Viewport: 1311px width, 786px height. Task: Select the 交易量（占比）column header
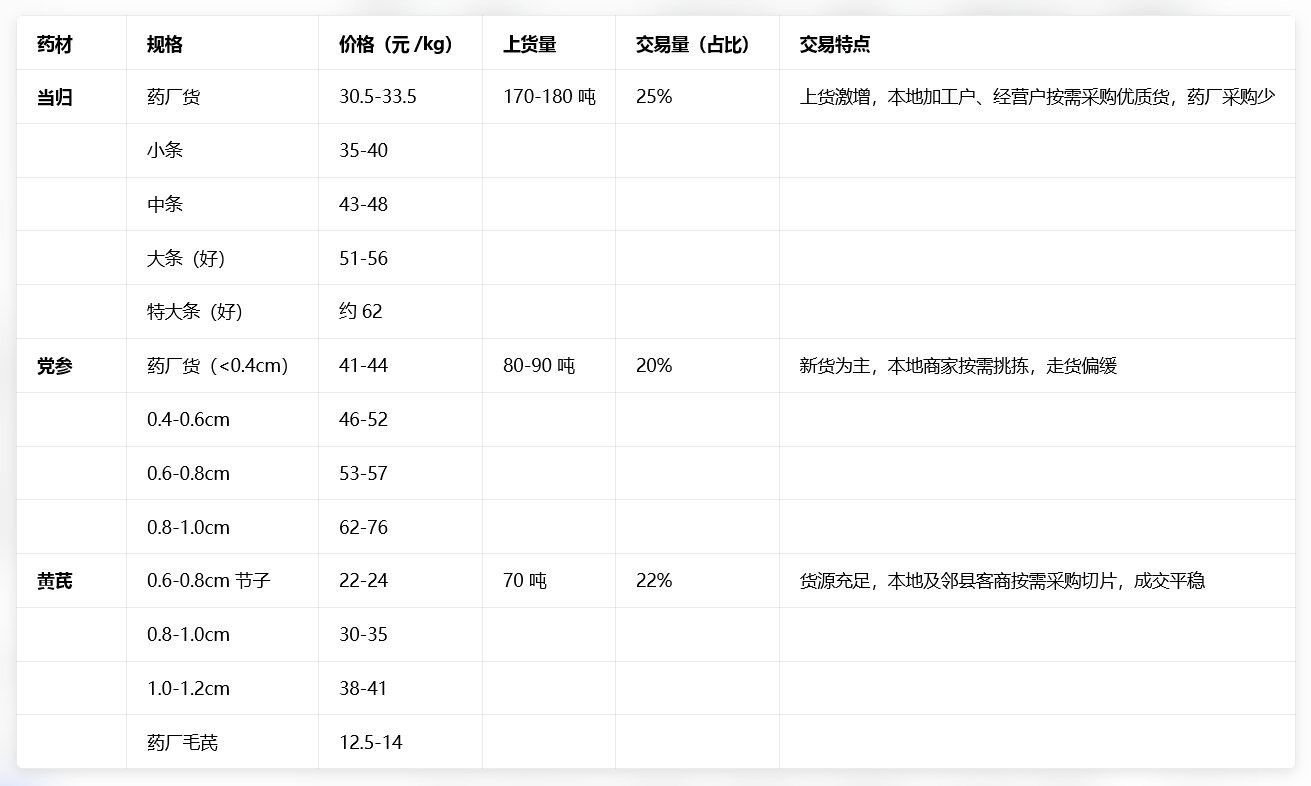[692, 44]
